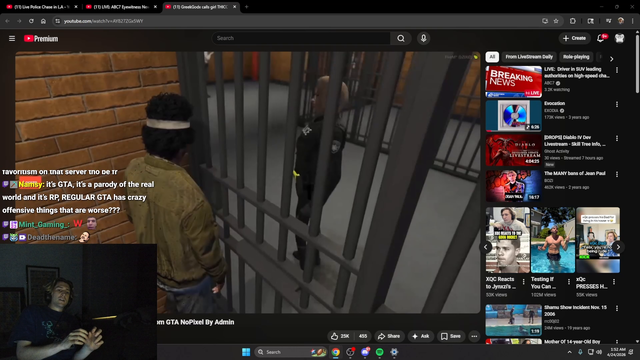Open Discord icon in the taskbar
The image size is (640, 360).
(x=365, y=352)
